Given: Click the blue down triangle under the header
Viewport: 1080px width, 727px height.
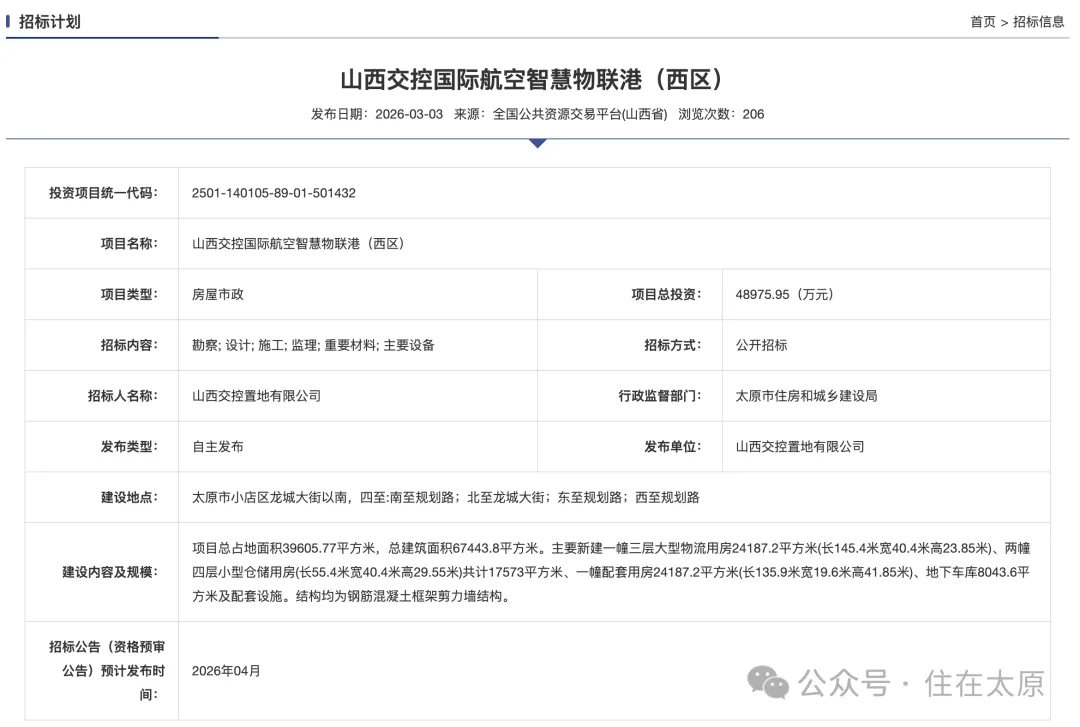Looking at the screenshot, I should [538, 143].
